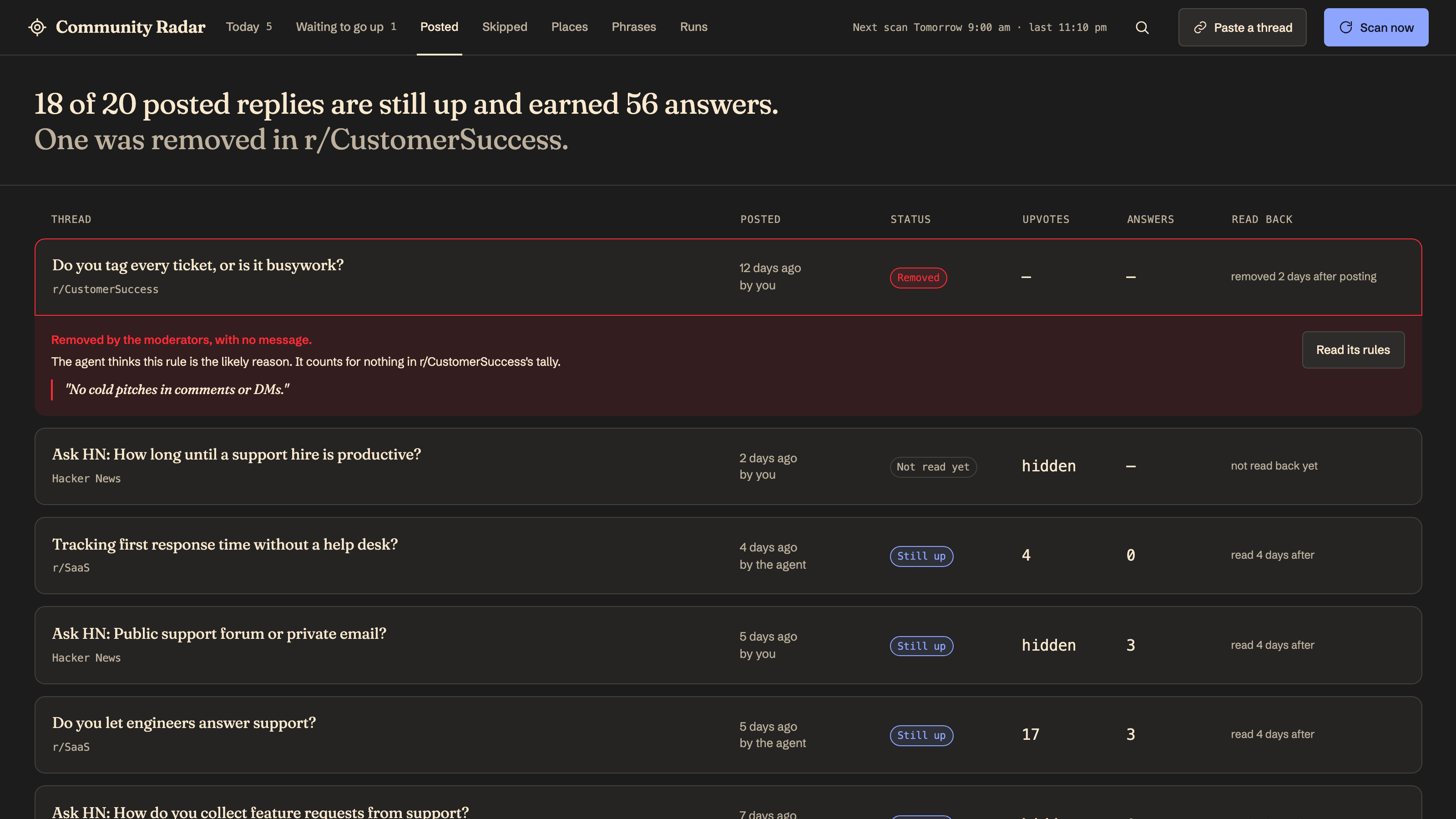This screenshot has height=819, width=1456.
Task: Click the Status column header
Action: (x=910, y=219)
